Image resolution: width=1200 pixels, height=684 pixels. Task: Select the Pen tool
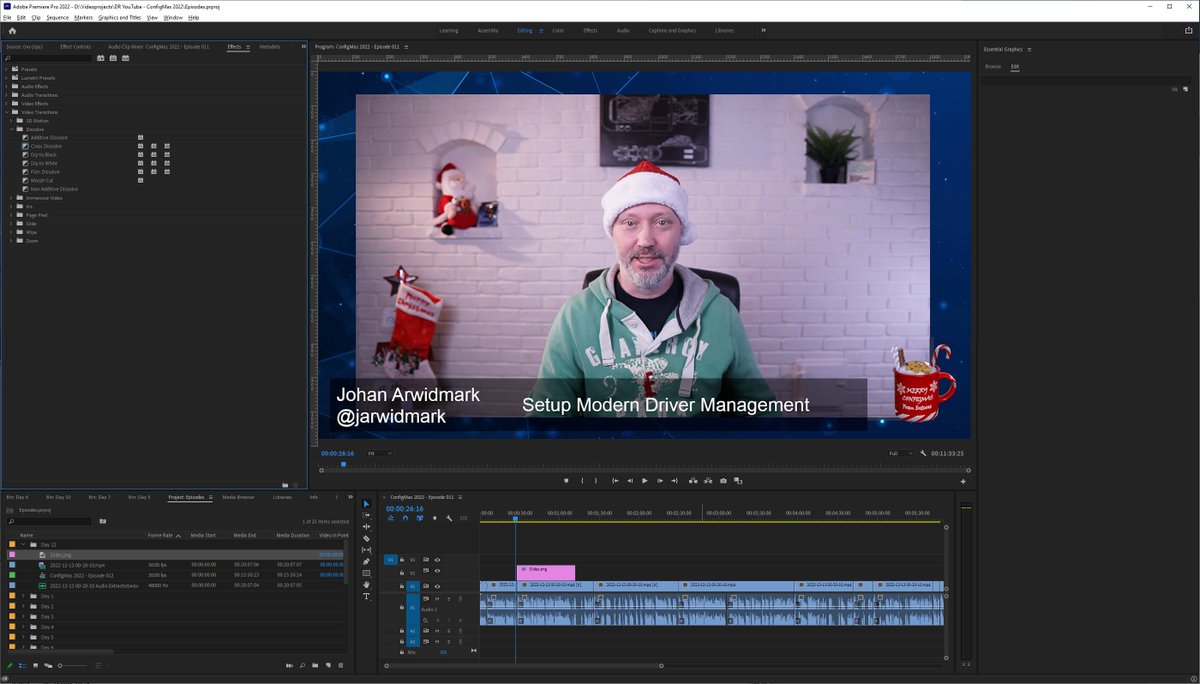(366, 562)
